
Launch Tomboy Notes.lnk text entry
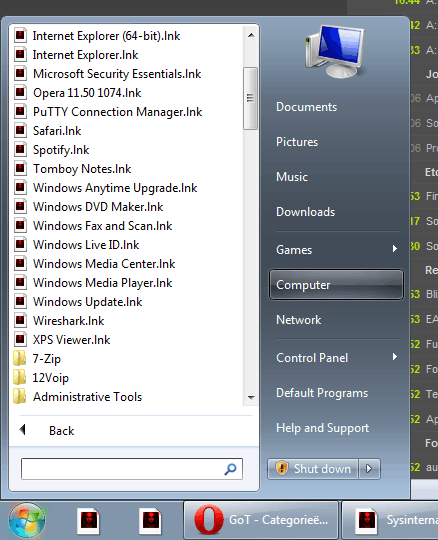(82, 169)
